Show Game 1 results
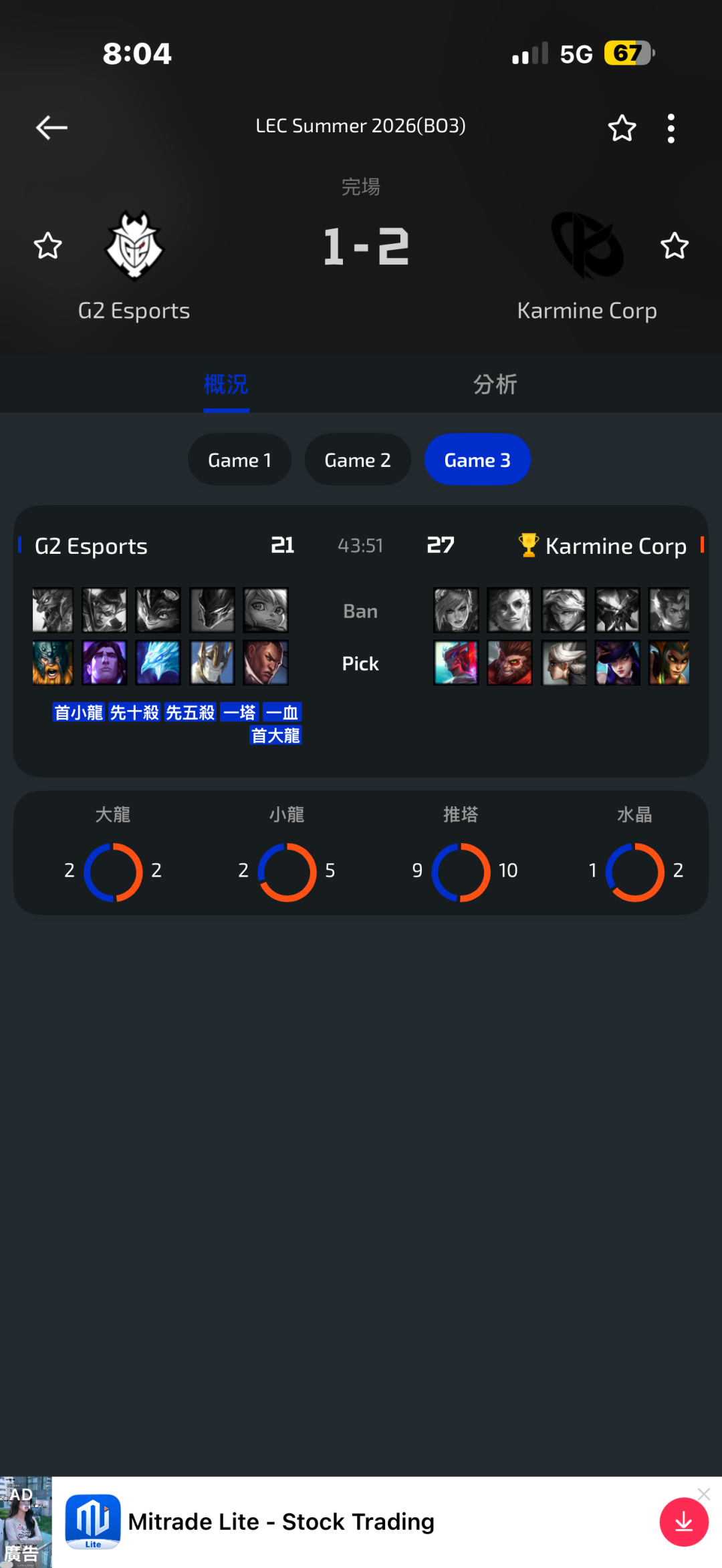The height and width of the screenshot is (1568, 722). (x=239, y=460)
